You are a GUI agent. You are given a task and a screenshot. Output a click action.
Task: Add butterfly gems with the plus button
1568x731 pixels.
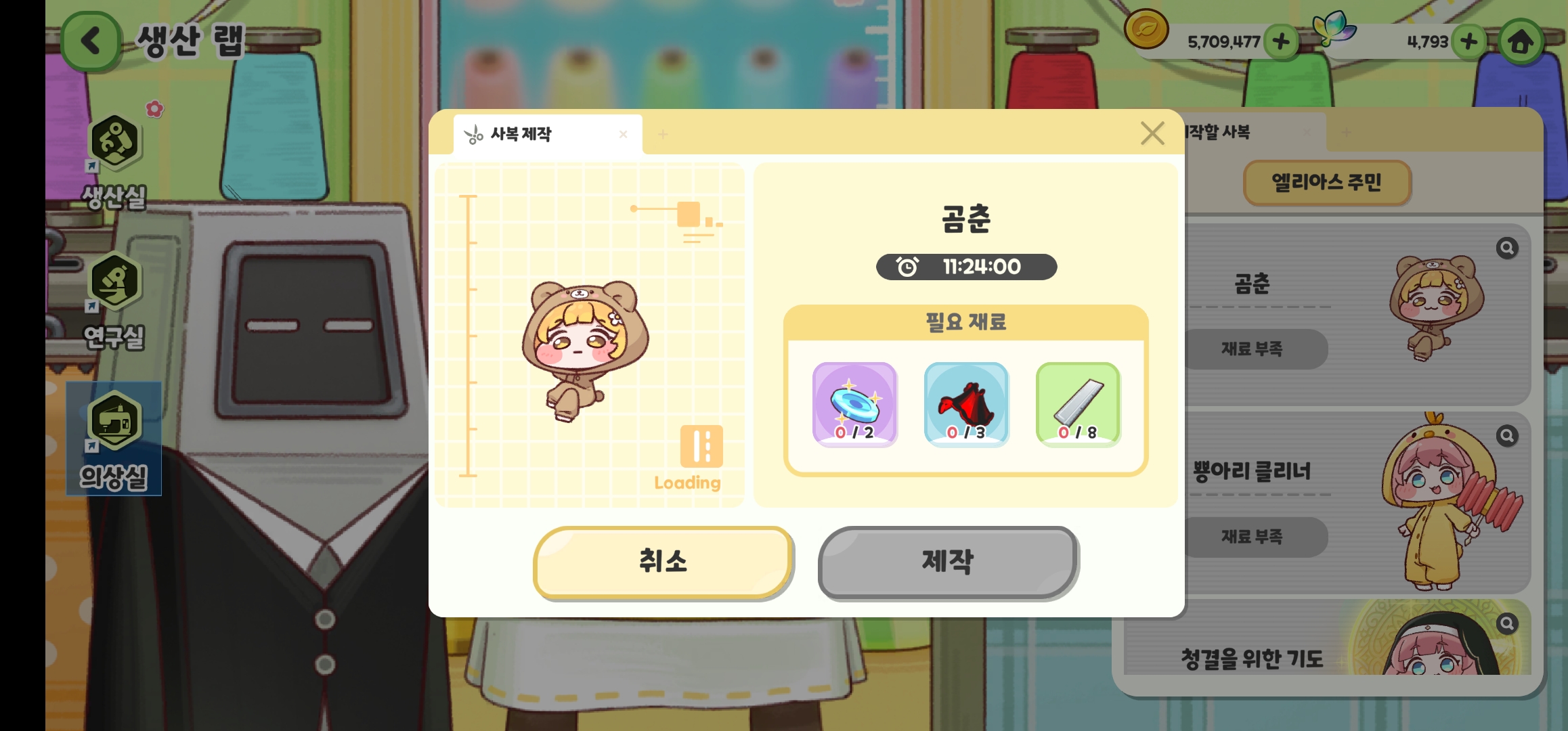1468,41
